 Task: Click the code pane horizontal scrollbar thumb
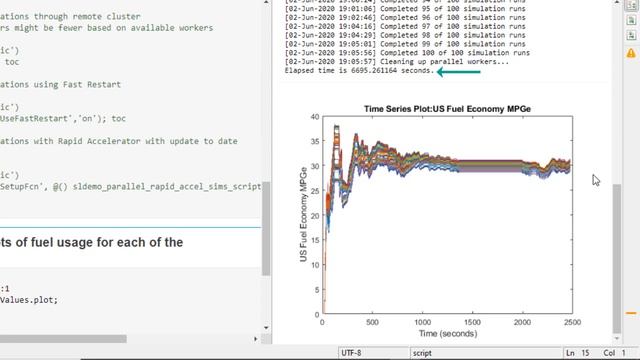click(63, 339)
